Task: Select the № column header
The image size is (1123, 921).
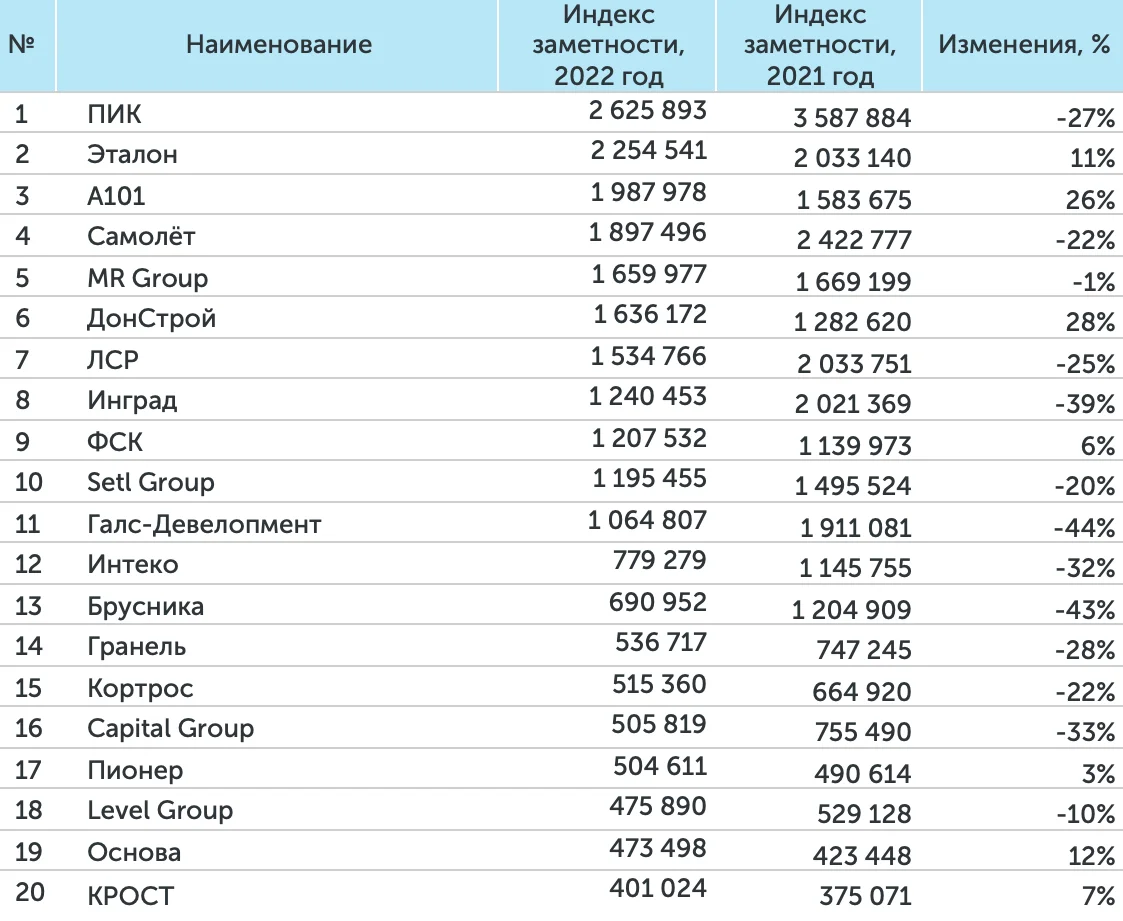Action: click(x=23, y=45)
